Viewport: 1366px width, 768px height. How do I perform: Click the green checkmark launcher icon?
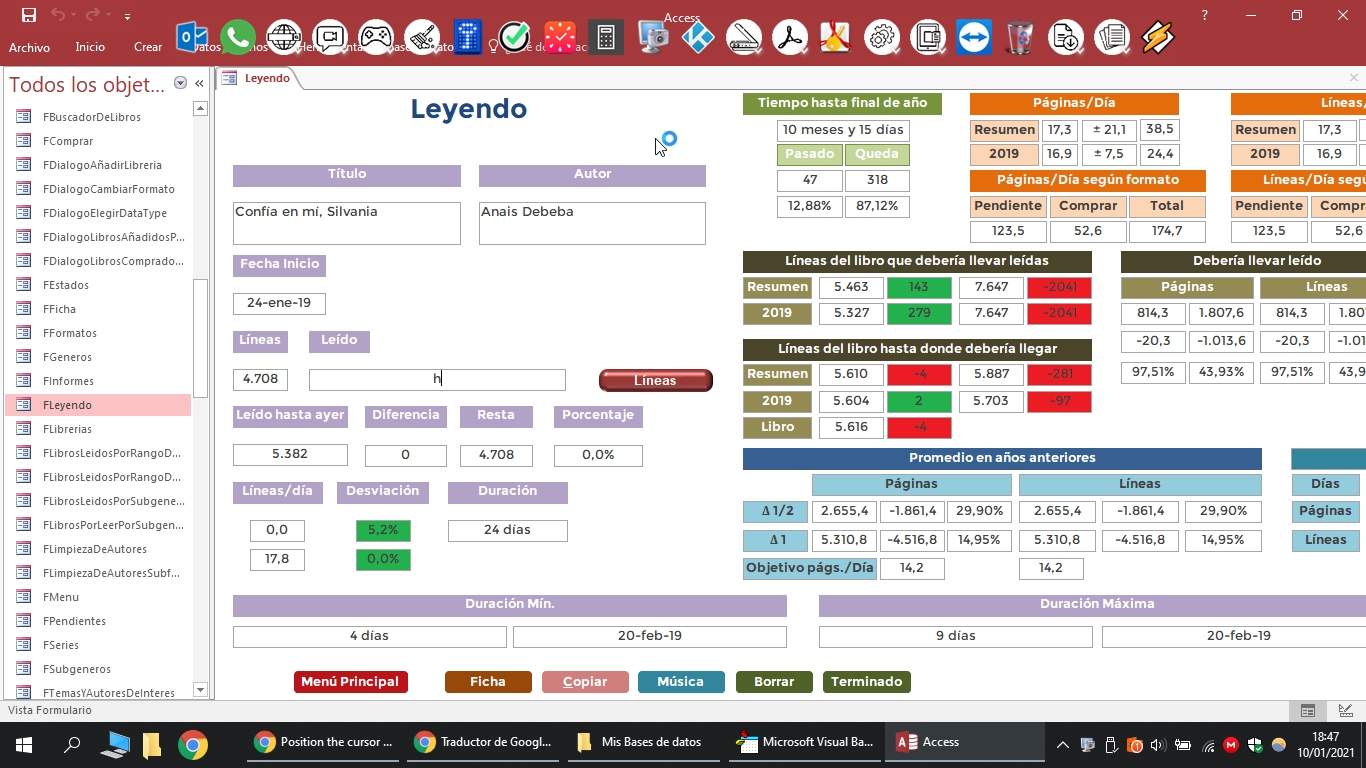(514, 38)
